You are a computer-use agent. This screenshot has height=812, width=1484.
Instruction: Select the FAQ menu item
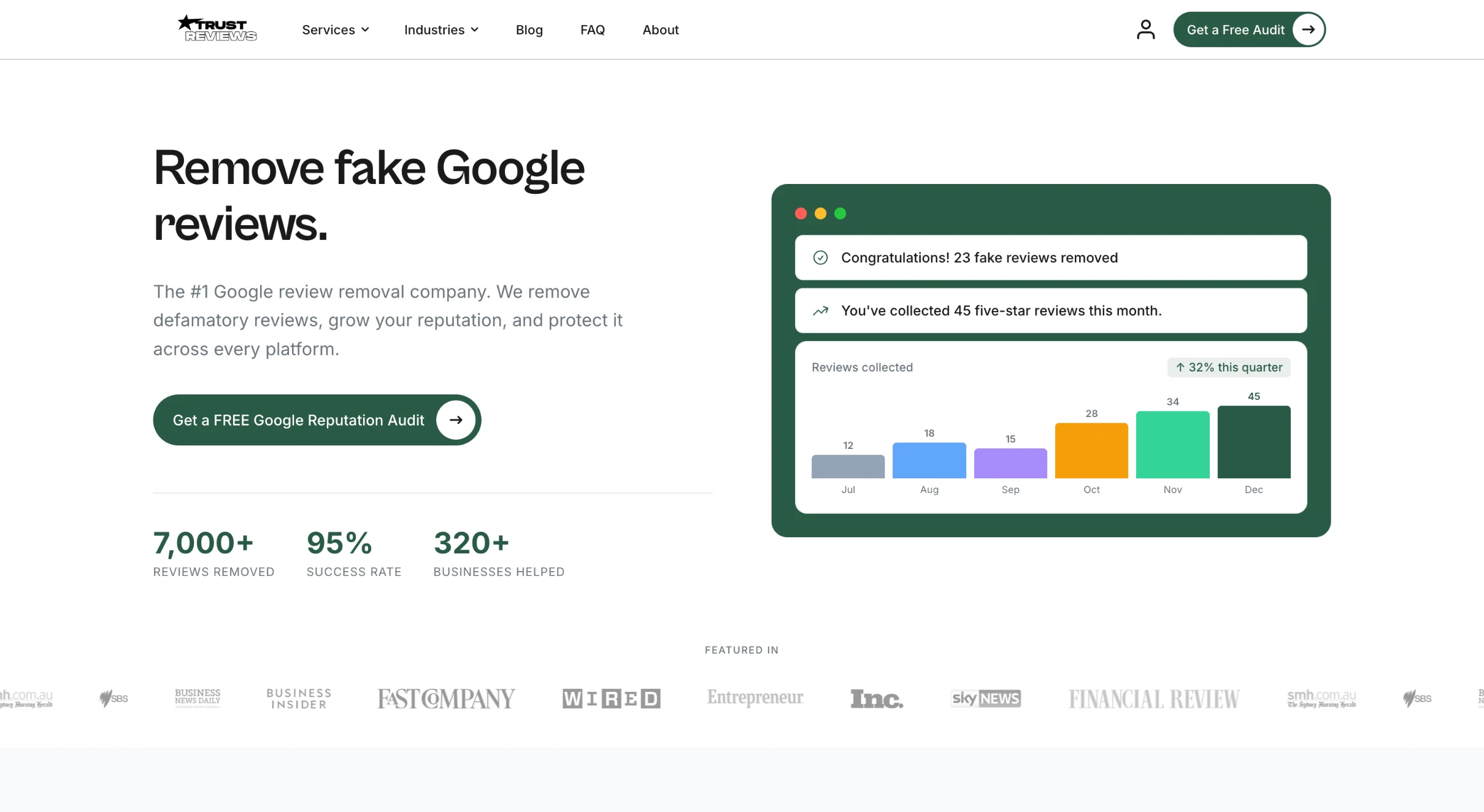click(592, 29)
